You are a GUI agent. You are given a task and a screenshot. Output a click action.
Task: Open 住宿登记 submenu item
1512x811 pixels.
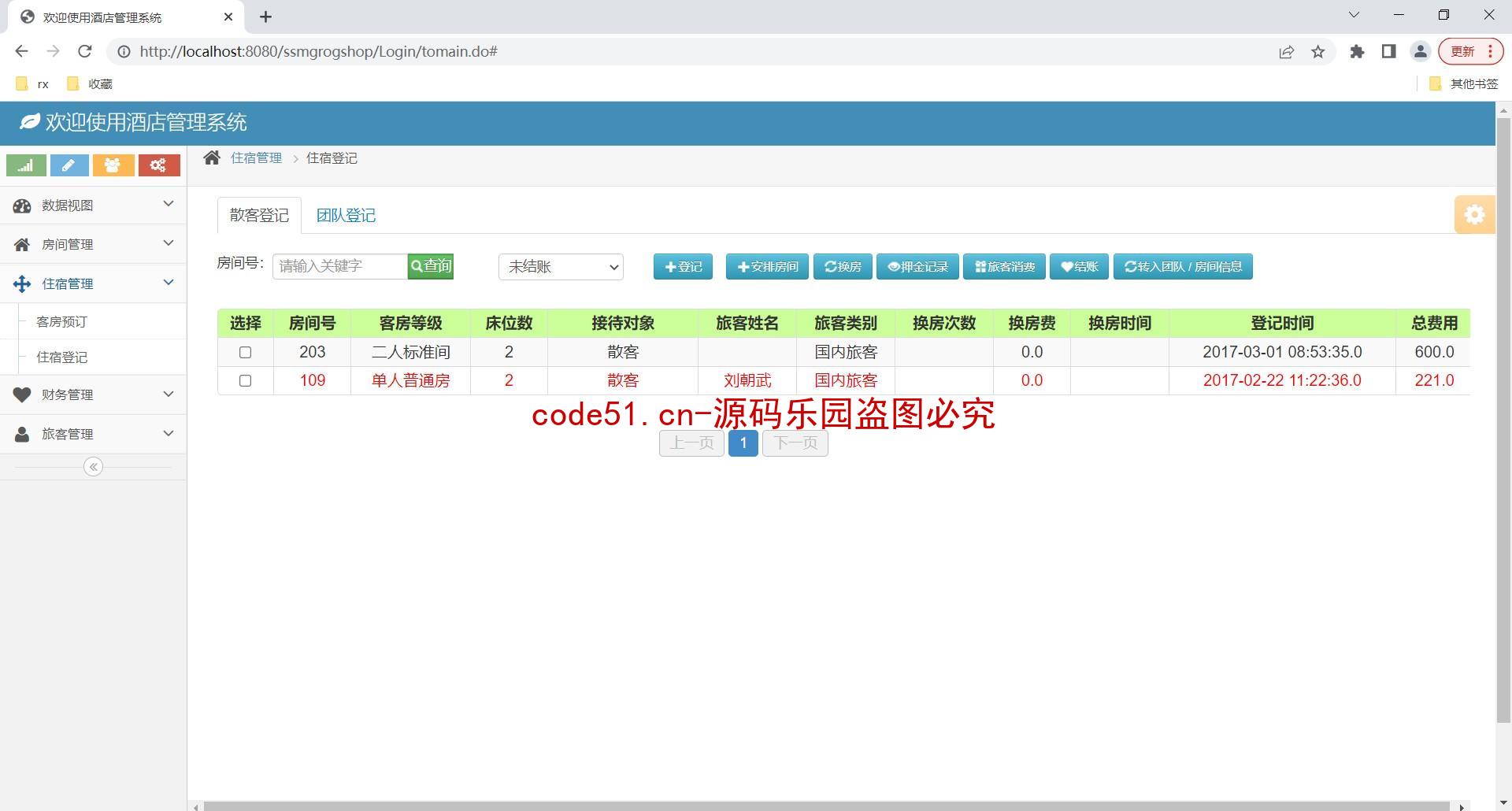61,357
